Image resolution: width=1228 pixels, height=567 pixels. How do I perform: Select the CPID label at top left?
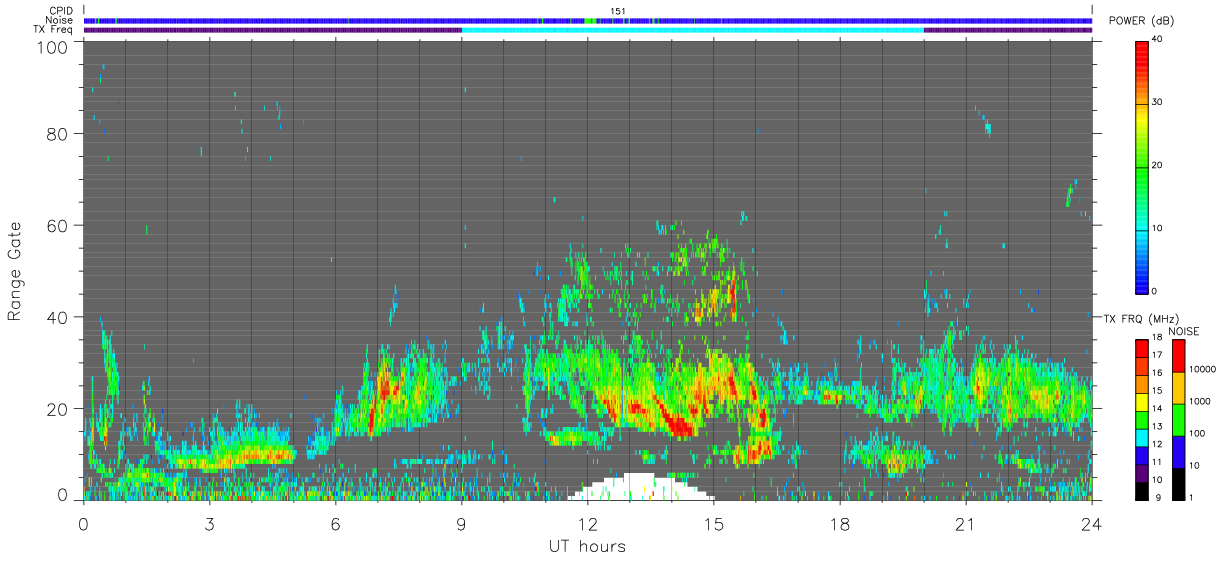click(x=63, y=11)
